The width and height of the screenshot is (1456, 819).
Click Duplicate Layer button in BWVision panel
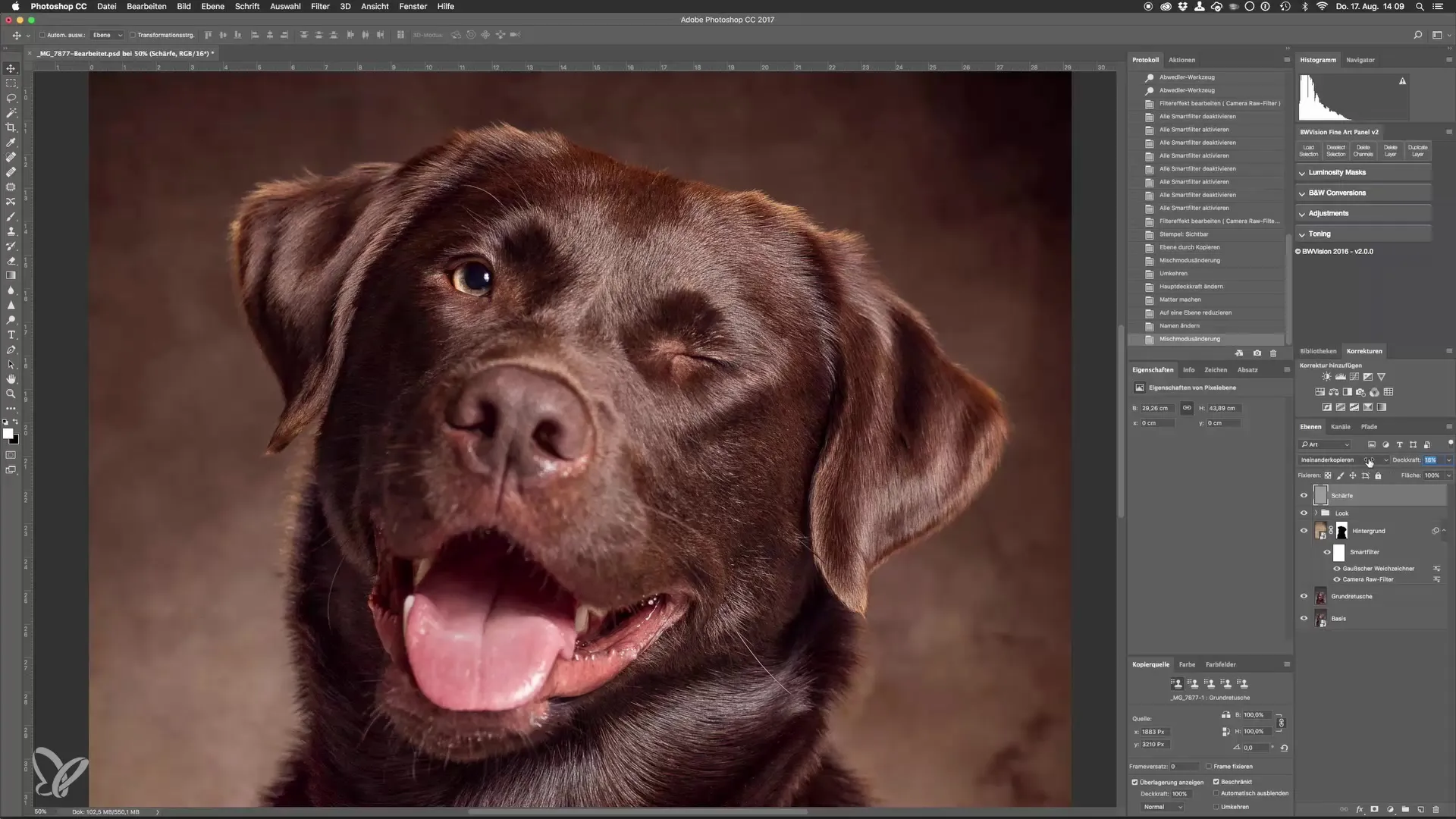coord(1417,151)
